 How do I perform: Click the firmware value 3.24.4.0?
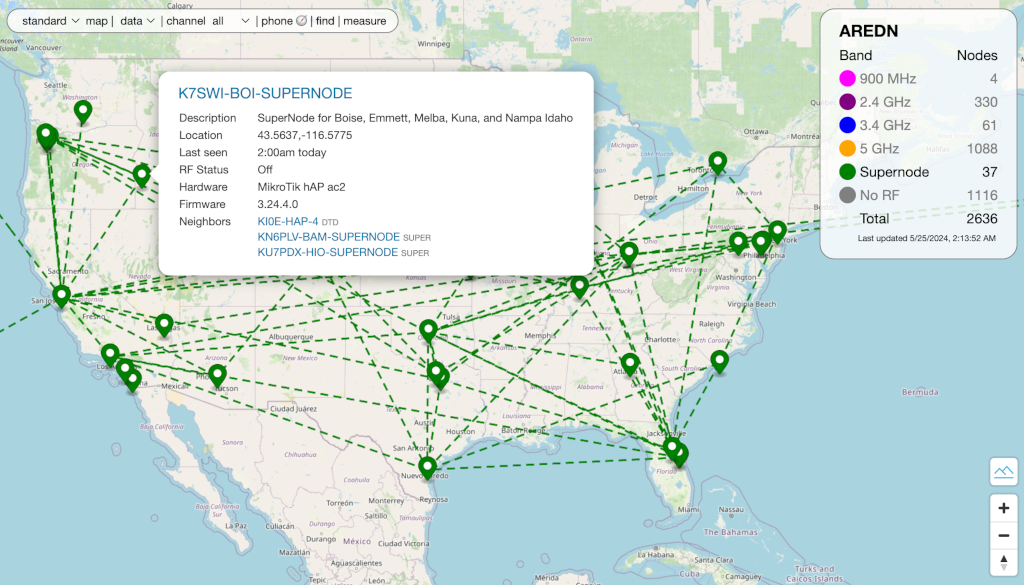pos(278,204)
